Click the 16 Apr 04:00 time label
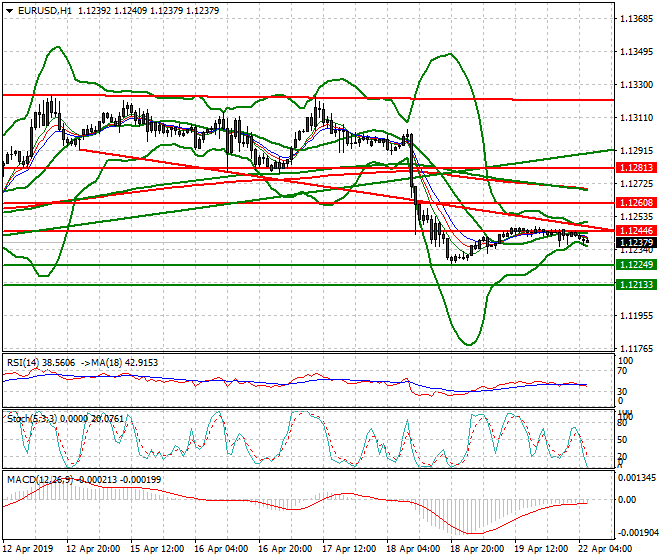Viewport: 660px width, 560px height. (x=221, y=549)
